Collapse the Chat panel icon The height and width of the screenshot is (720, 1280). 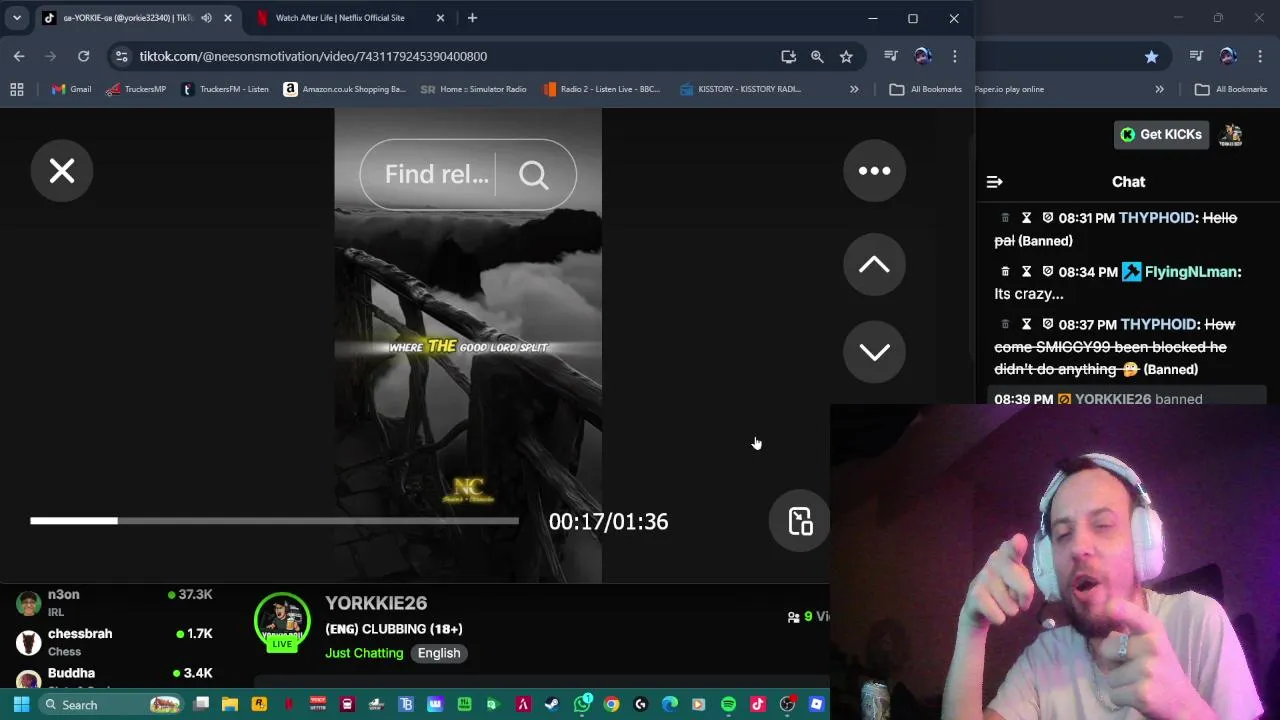(994, 182)
